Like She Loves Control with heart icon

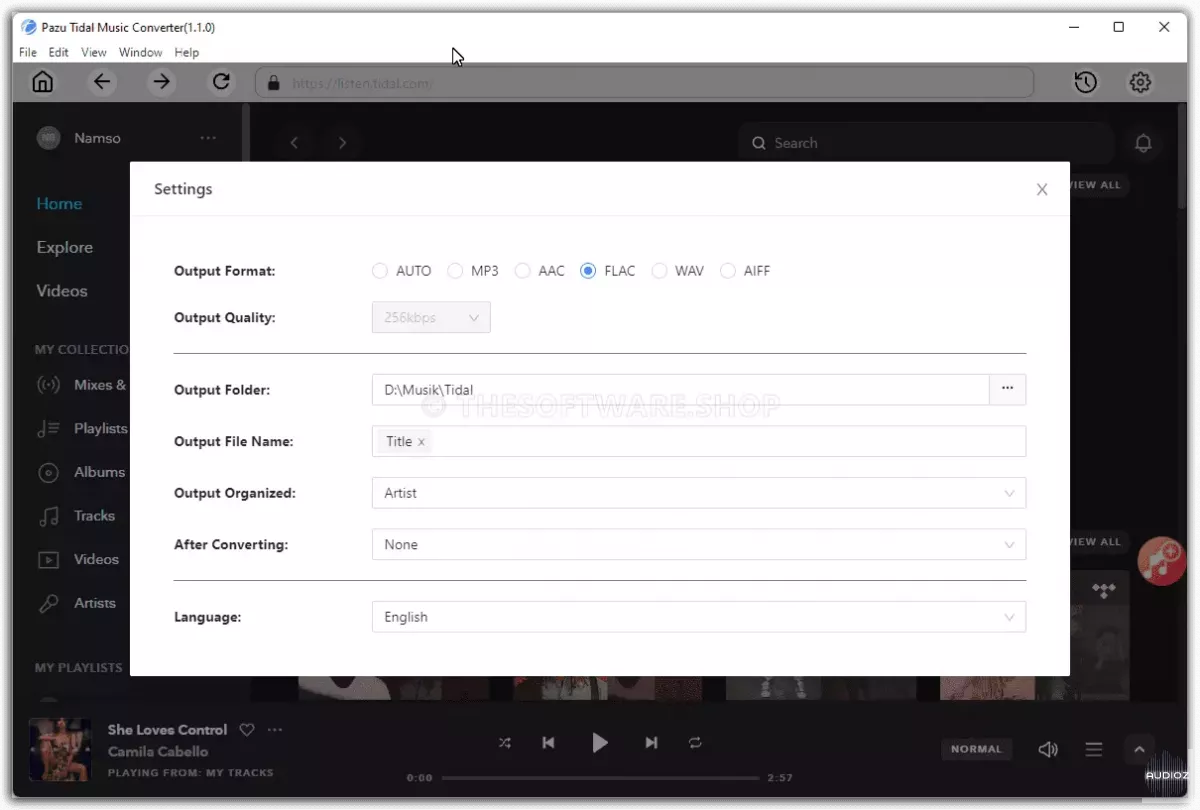click(247, 730)
